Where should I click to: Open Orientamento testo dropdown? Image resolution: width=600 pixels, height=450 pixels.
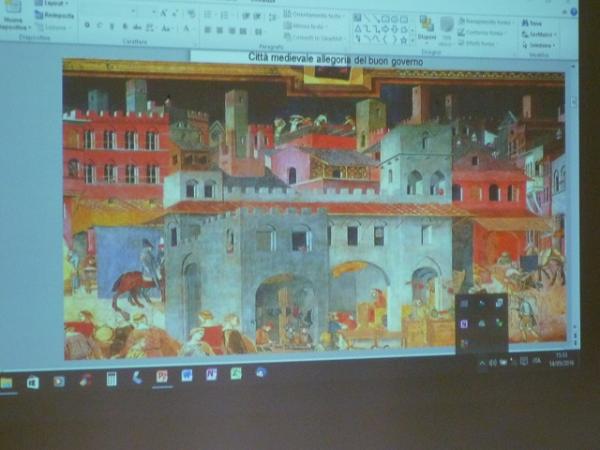[314, 15]
